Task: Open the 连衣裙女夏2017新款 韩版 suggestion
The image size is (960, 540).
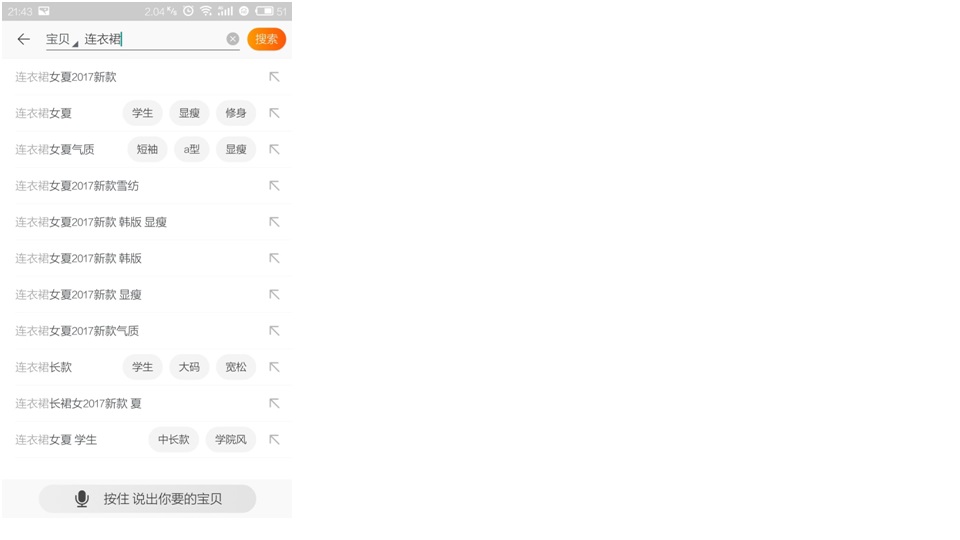Action: coord(78,258)
